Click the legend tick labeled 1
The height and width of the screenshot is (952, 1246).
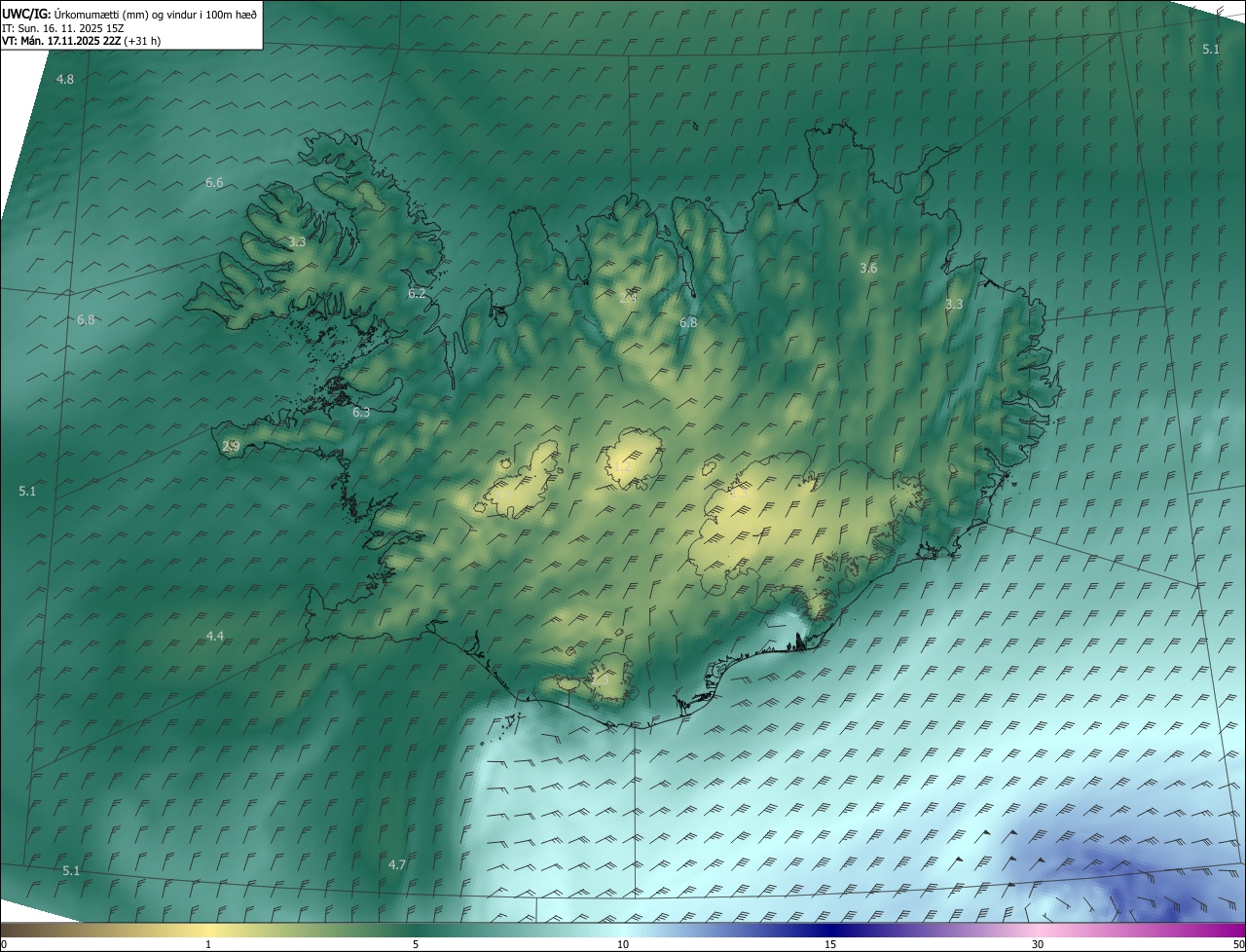click(208, 944)
